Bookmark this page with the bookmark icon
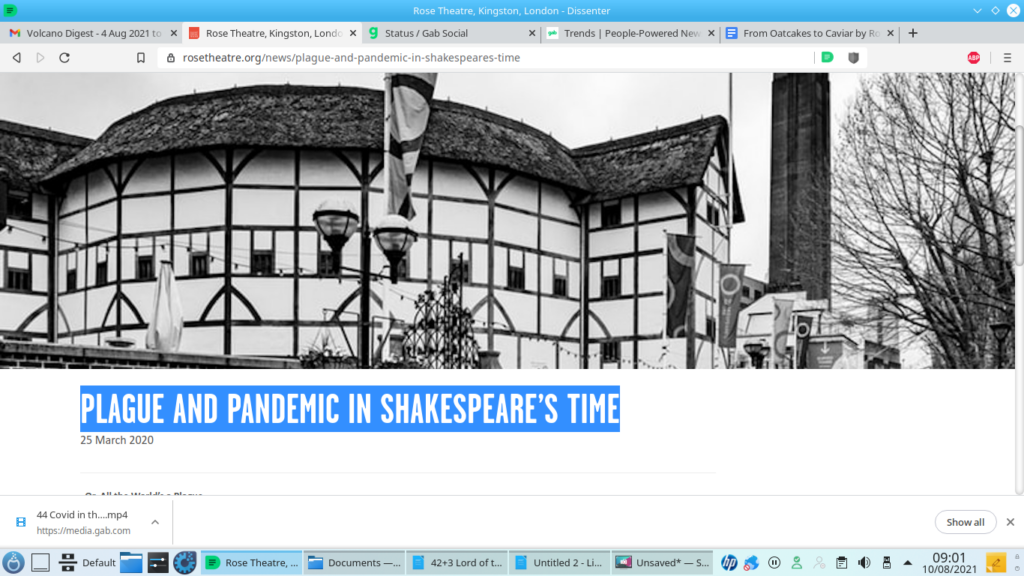This screenshot has width=1024, height=576. point(140,57)
